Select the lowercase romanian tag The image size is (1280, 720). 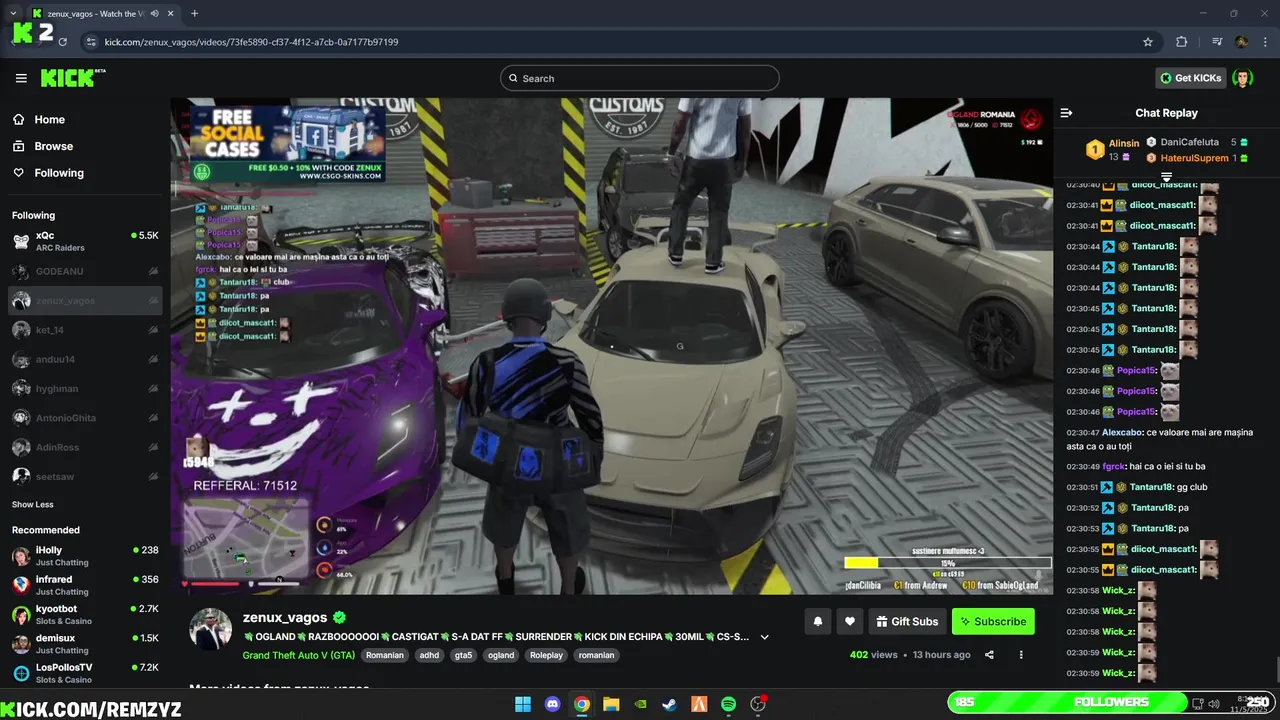(596, 655)
